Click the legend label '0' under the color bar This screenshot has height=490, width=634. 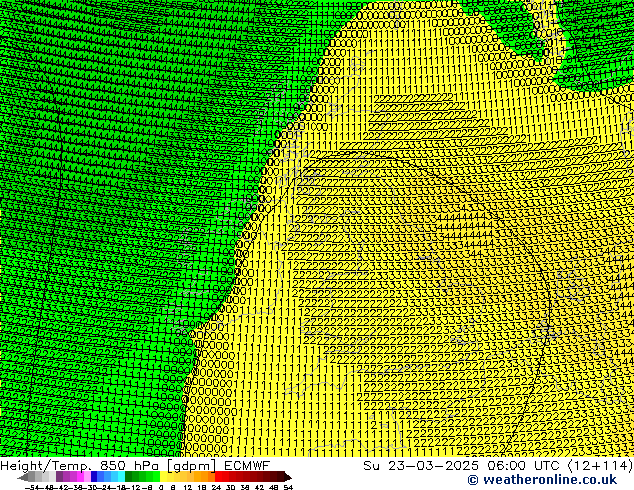click(161, 487)
